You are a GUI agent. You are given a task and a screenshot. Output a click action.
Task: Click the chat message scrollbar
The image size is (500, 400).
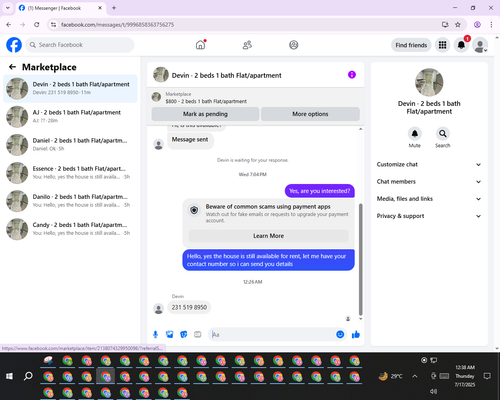[360, 259]
